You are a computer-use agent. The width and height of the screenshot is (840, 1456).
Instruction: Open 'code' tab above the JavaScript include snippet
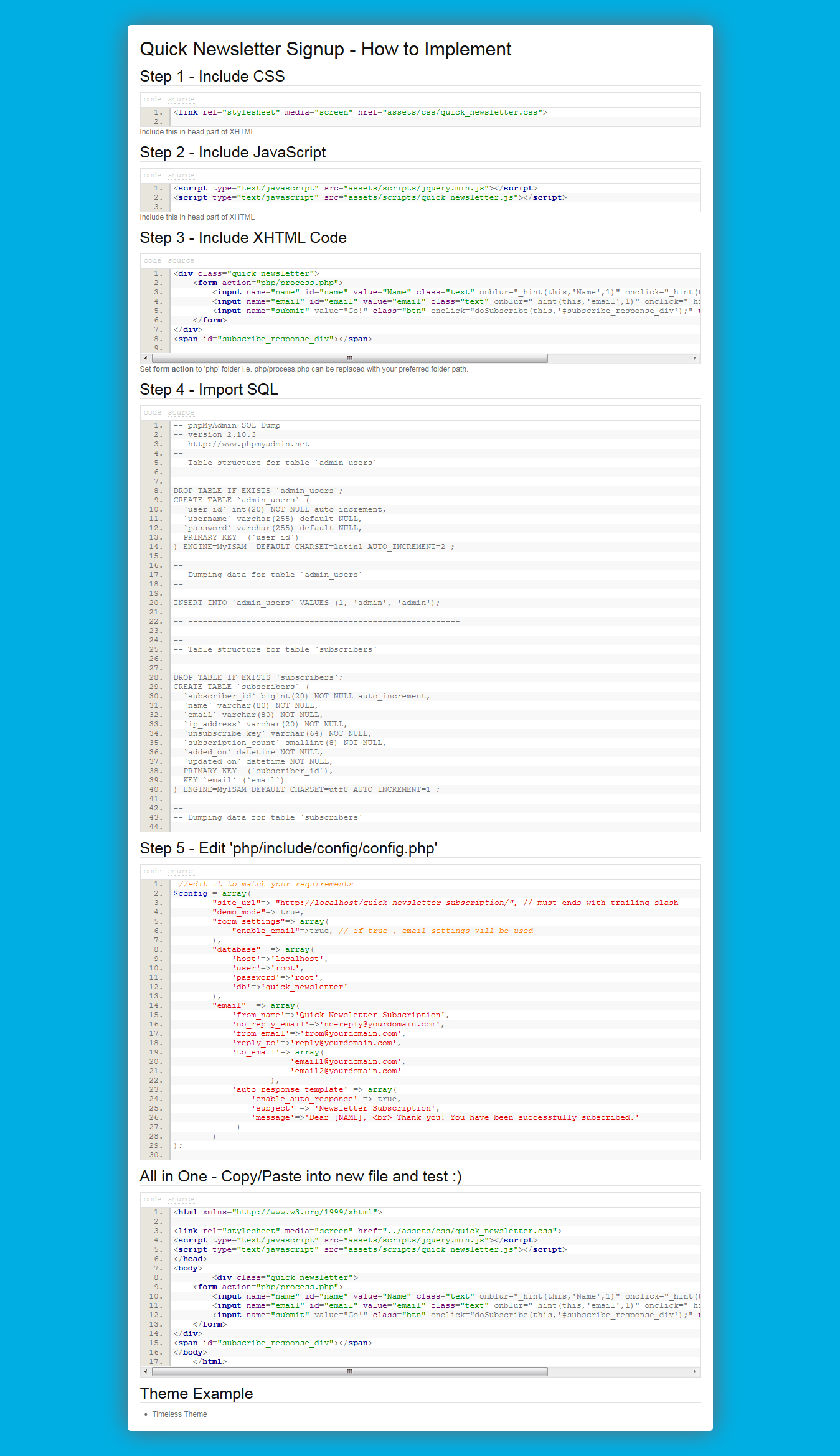click(x=152, y=176)
